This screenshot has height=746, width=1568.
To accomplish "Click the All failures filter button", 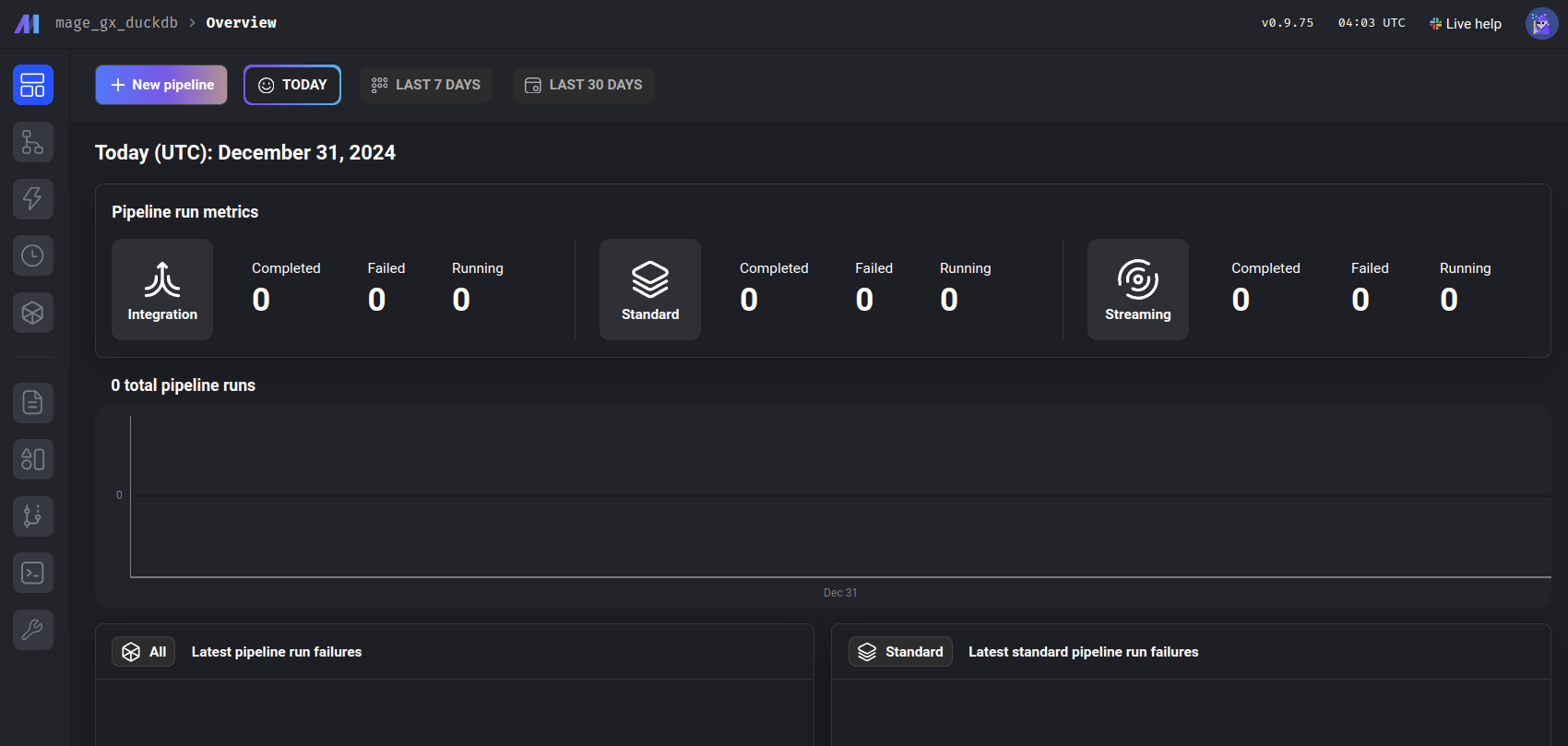I will click(x=144, y=652).
